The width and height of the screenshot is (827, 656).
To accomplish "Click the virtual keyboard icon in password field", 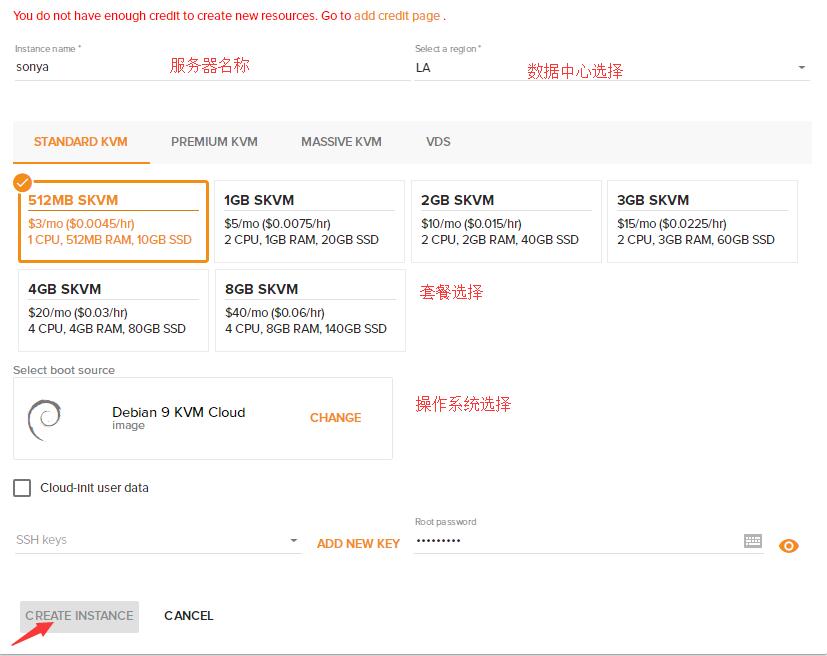I will pos(753,541).
